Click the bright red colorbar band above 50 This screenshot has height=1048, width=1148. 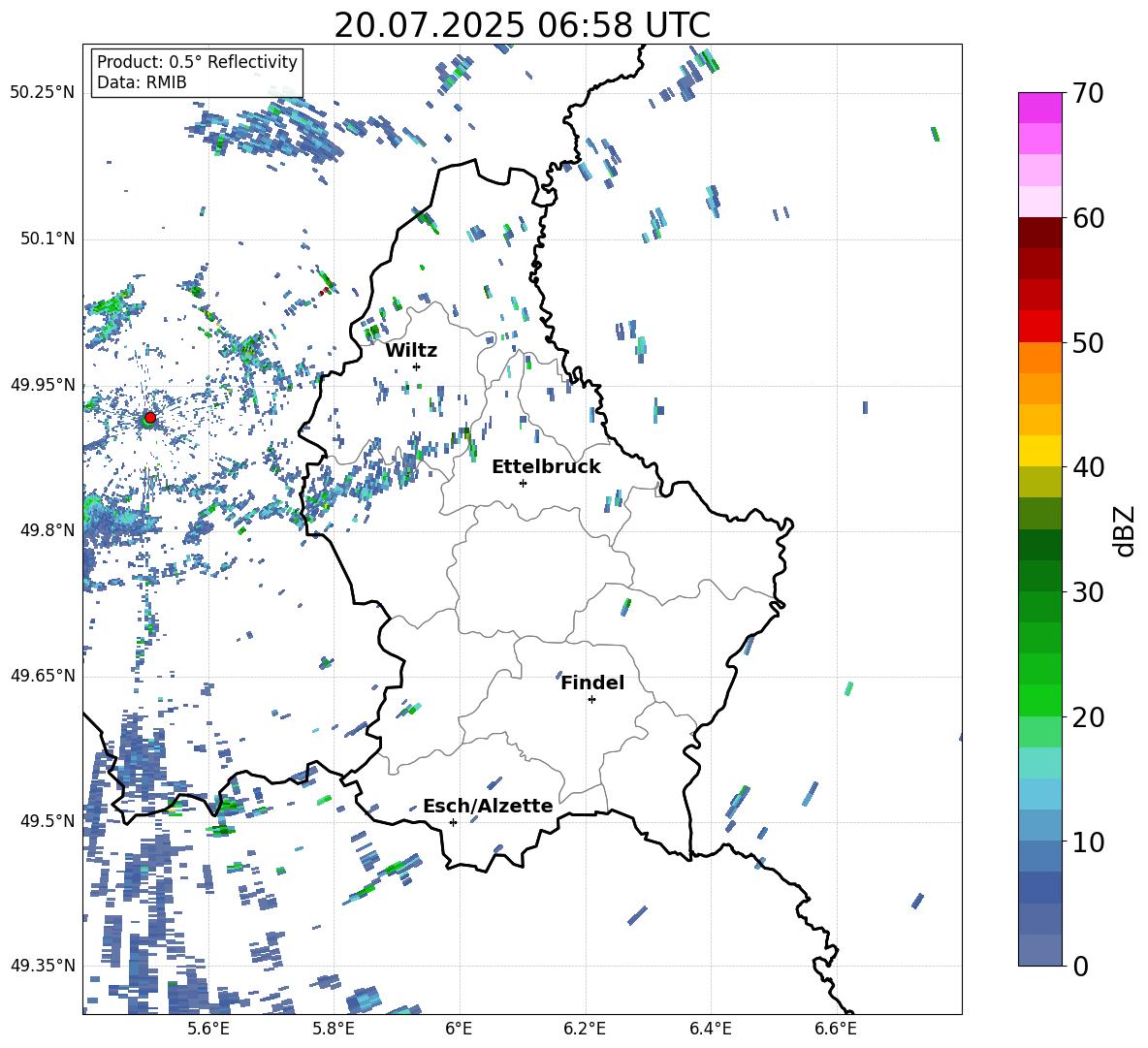(1040, 327)
